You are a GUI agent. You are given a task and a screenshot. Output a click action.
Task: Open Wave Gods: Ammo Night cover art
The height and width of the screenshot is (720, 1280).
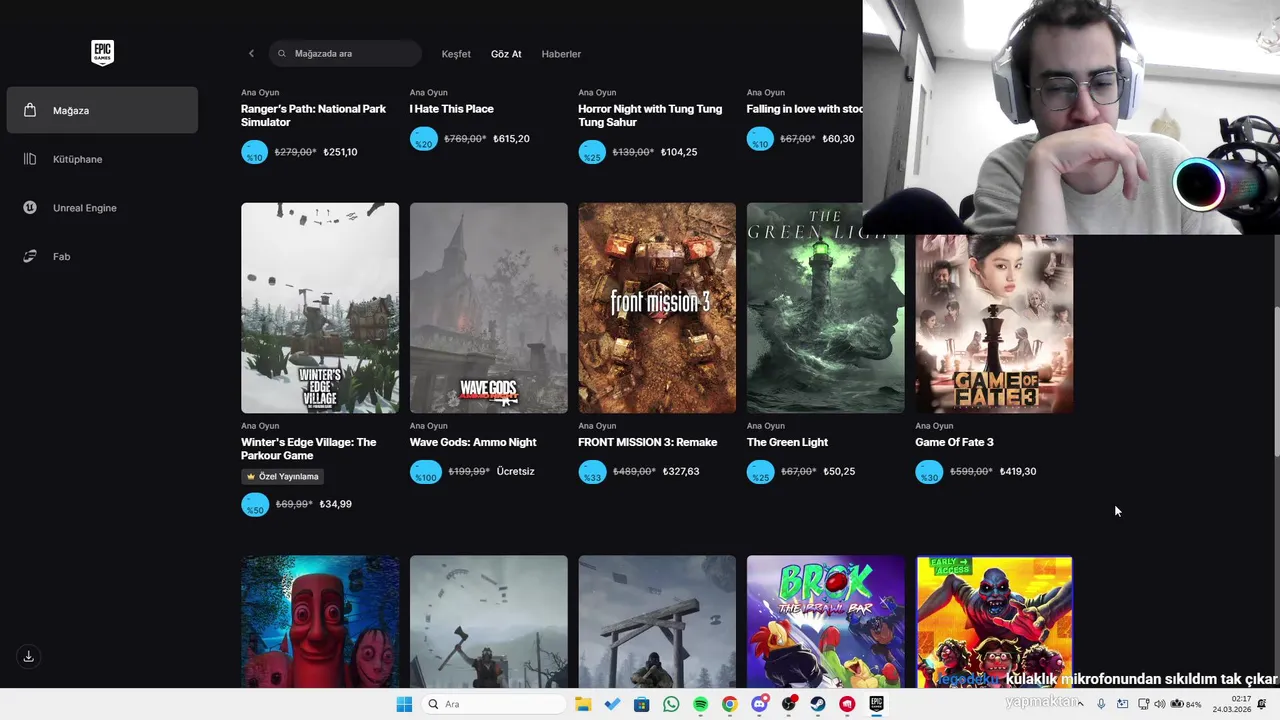click(488, 308)
